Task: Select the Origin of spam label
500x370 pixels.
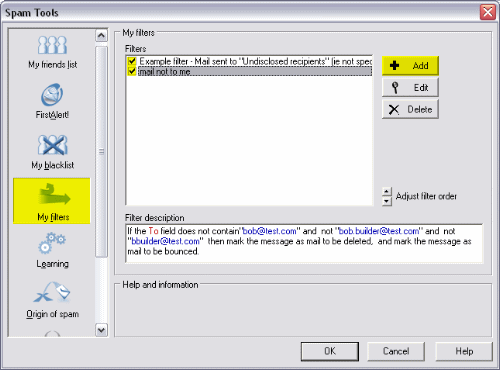Action: pos(53,314)
